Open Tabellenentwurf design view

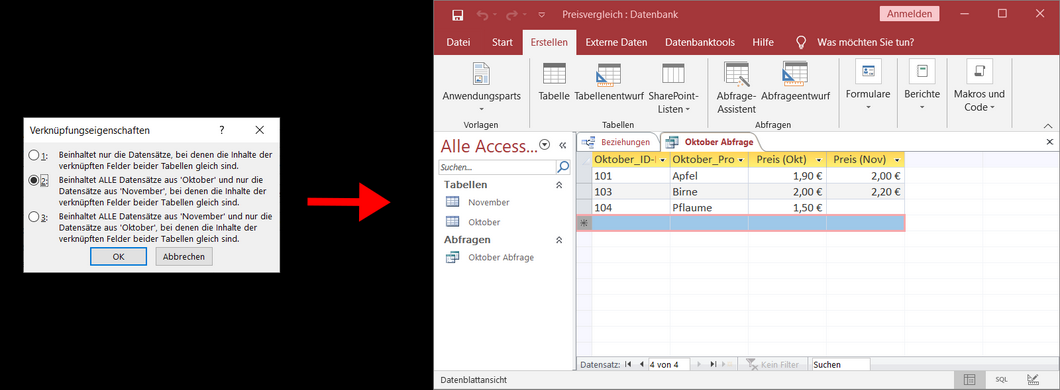coord(608,74)
